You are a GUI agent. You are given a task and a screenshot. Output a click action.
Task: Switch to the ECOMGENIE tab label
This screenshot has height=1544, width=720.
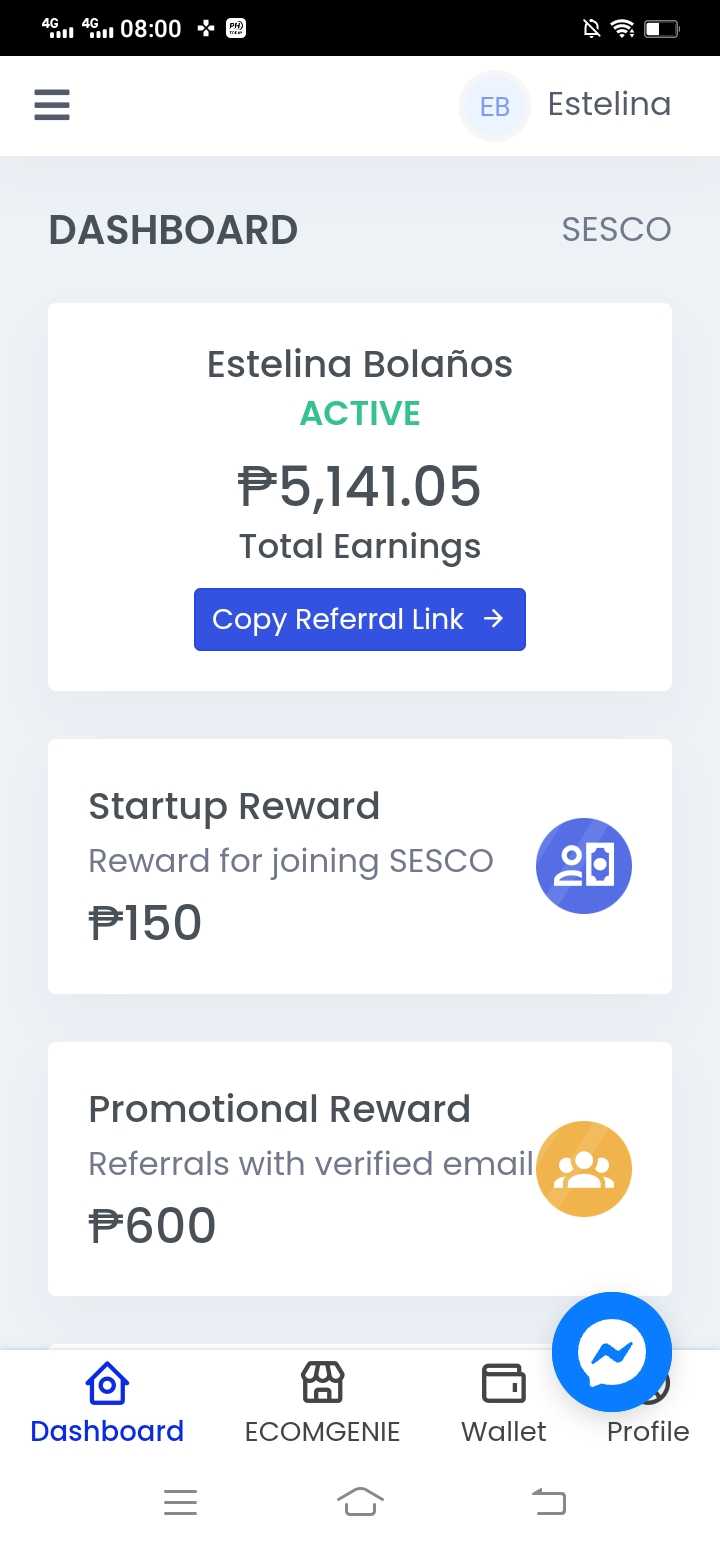[322, 1432]
